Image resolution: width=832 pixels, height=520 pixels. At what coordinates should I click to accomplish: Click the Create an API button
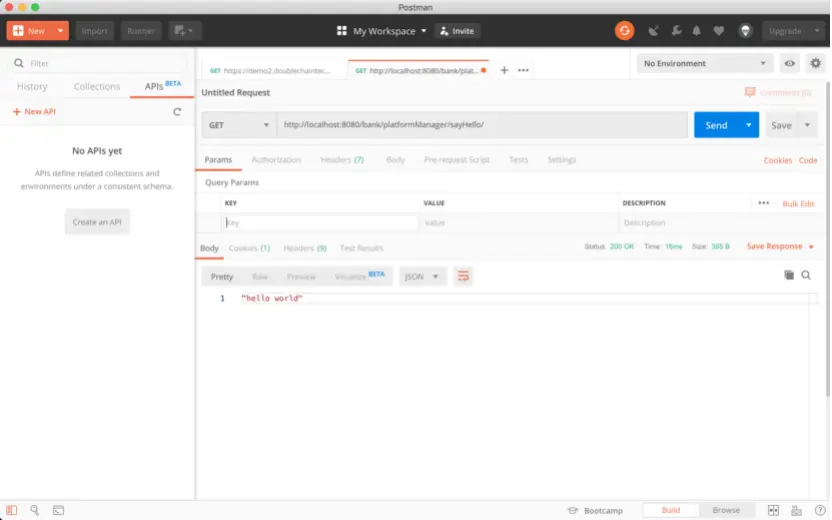97,222
